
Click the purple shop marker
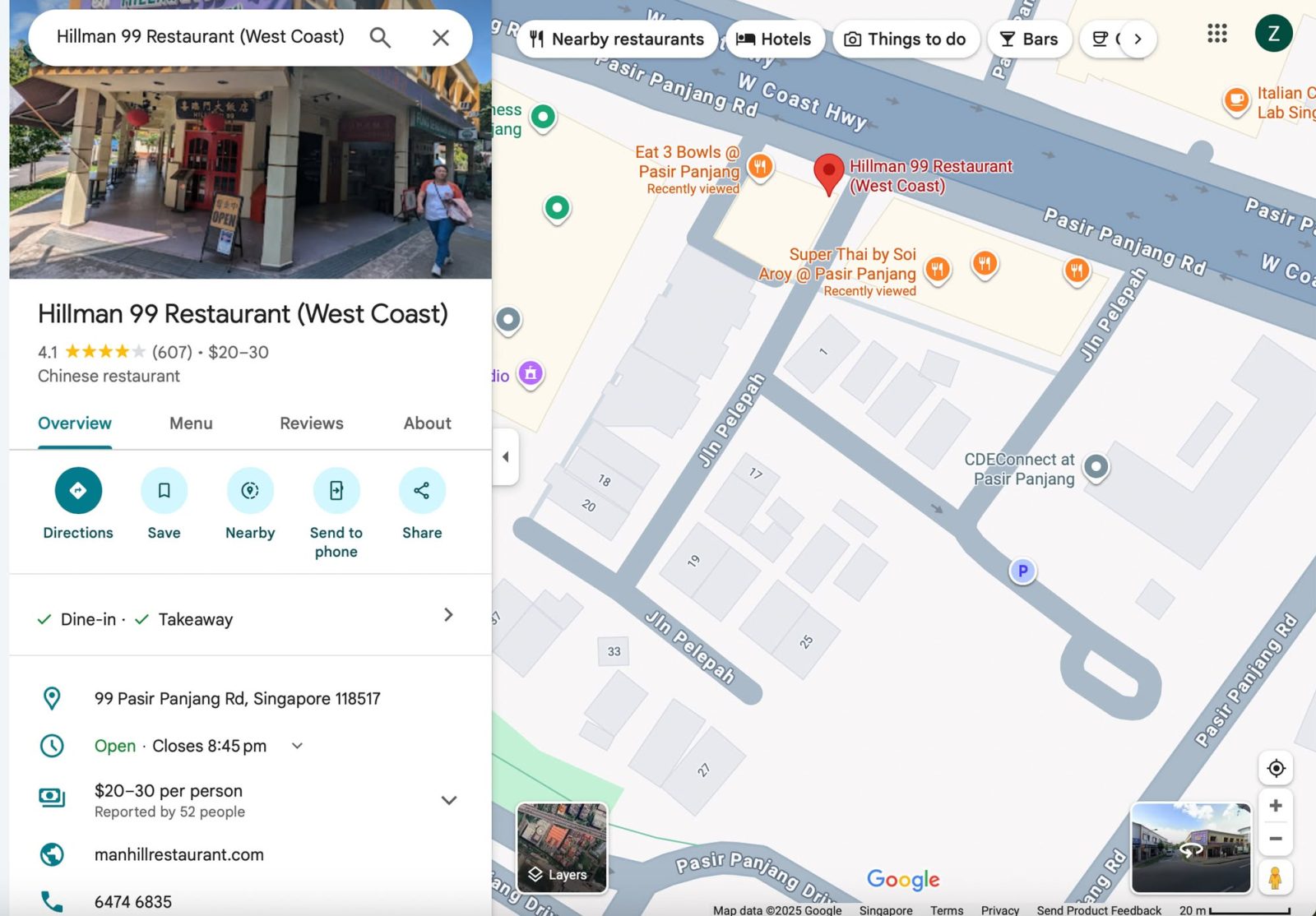click(531, 374)
